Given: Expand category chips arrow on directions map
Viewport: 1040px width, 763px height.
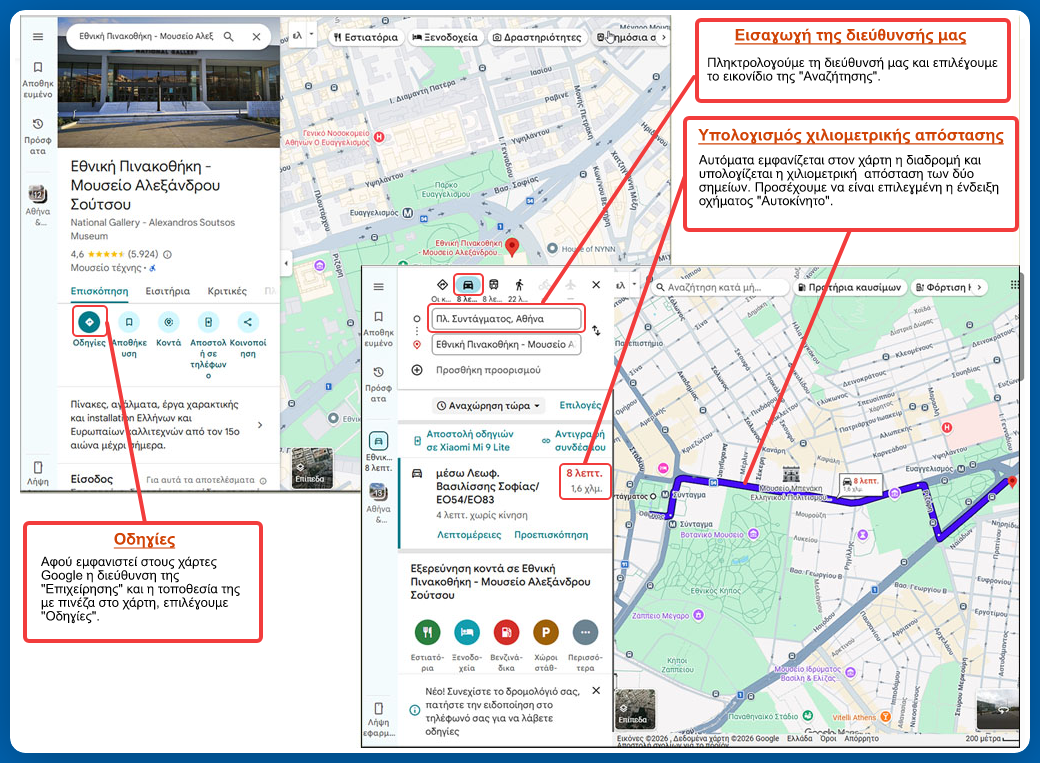Looking at the screenshot, I should coord(979,287).
